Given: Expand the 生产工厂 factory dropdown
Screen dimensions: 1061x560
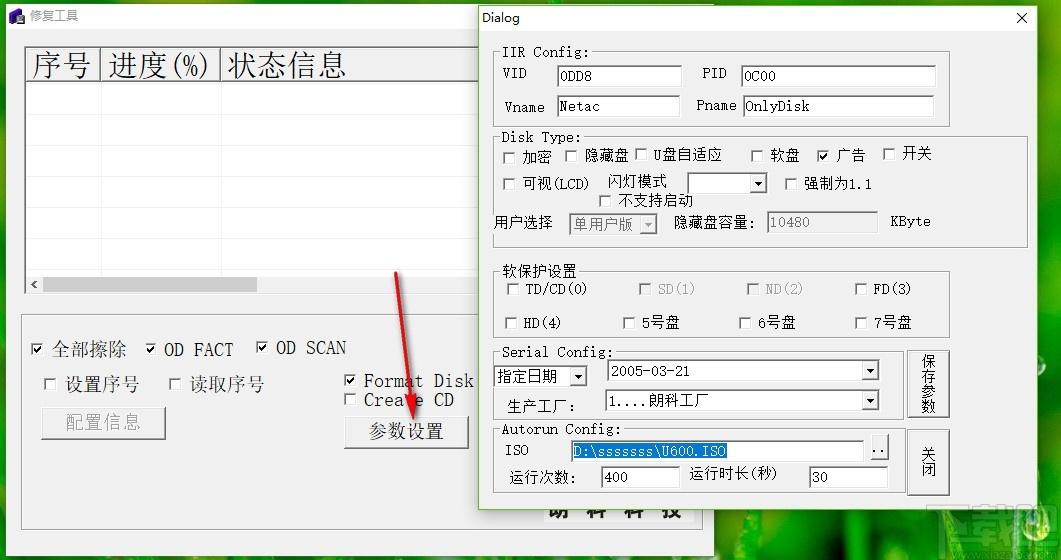Looking at the screenshot, I should click(x=870, y=400).
